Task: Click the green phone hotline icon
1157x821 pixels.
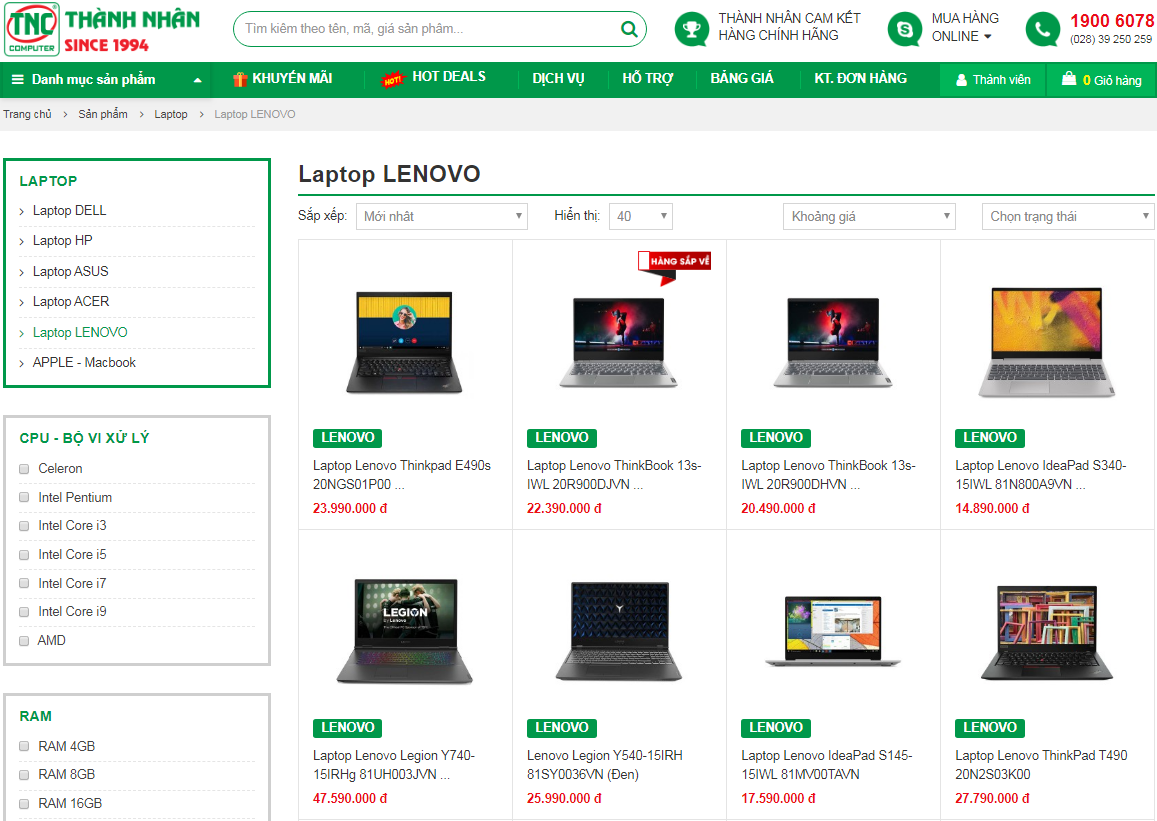Action: point(1043,29)
